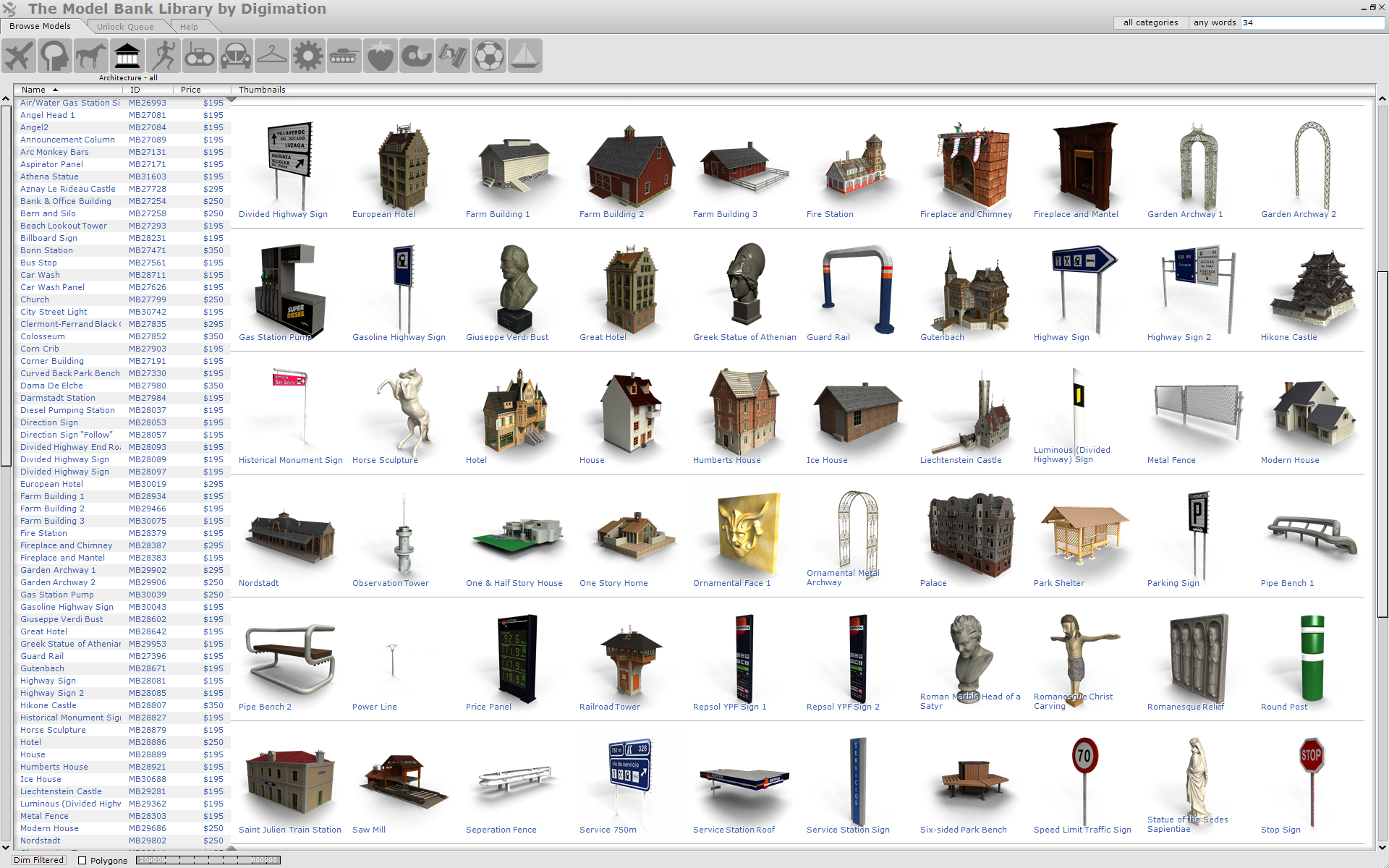The height and width of the screenshot is (868, 1389).
Task: Click ID MB27728 for Aznay Le Rideau Castle
Action: pos(148,189)
